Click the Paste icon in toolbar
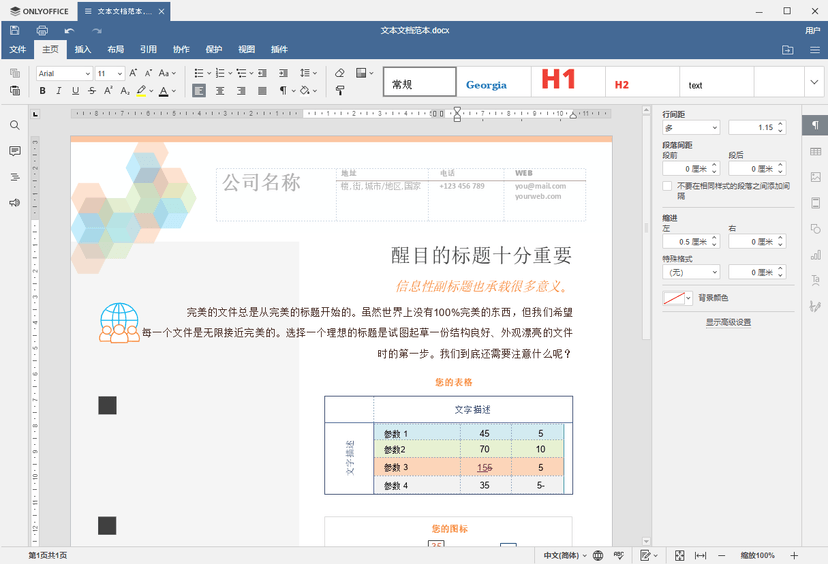828x564 pixels. 15,91
